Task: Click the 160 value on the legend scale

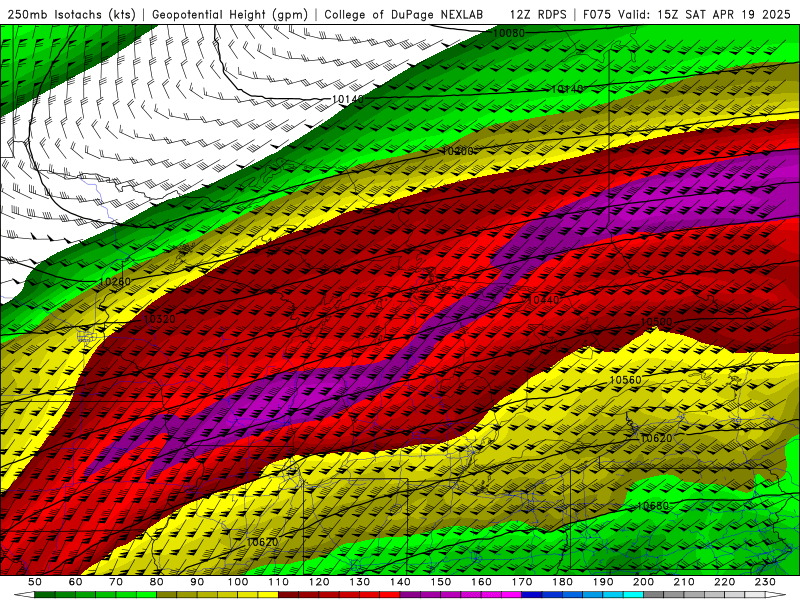Action: click(481, 582)
